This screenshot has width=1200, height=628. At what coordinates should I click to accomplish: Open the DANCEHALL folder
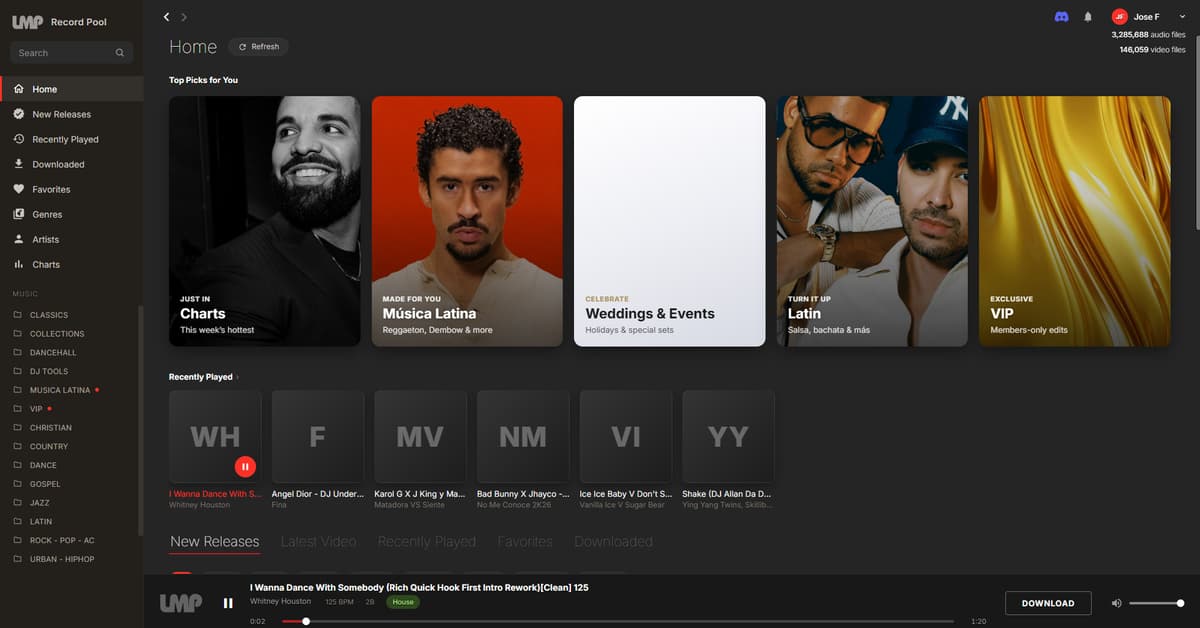53,353
